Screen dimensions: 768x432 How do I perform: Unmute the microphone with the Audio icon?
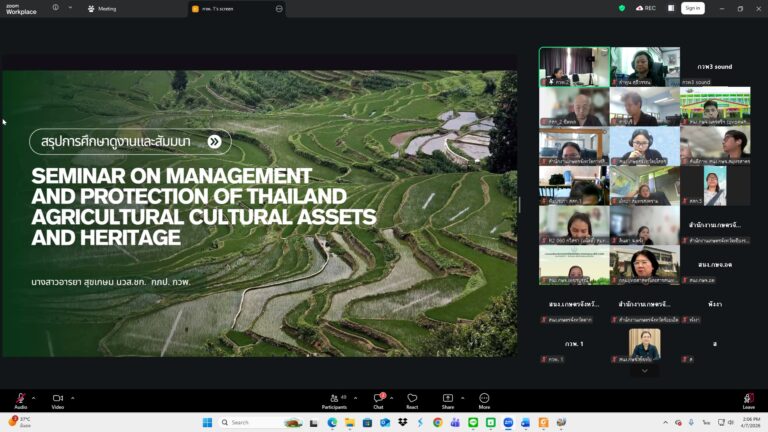click(x=20, y=398)
